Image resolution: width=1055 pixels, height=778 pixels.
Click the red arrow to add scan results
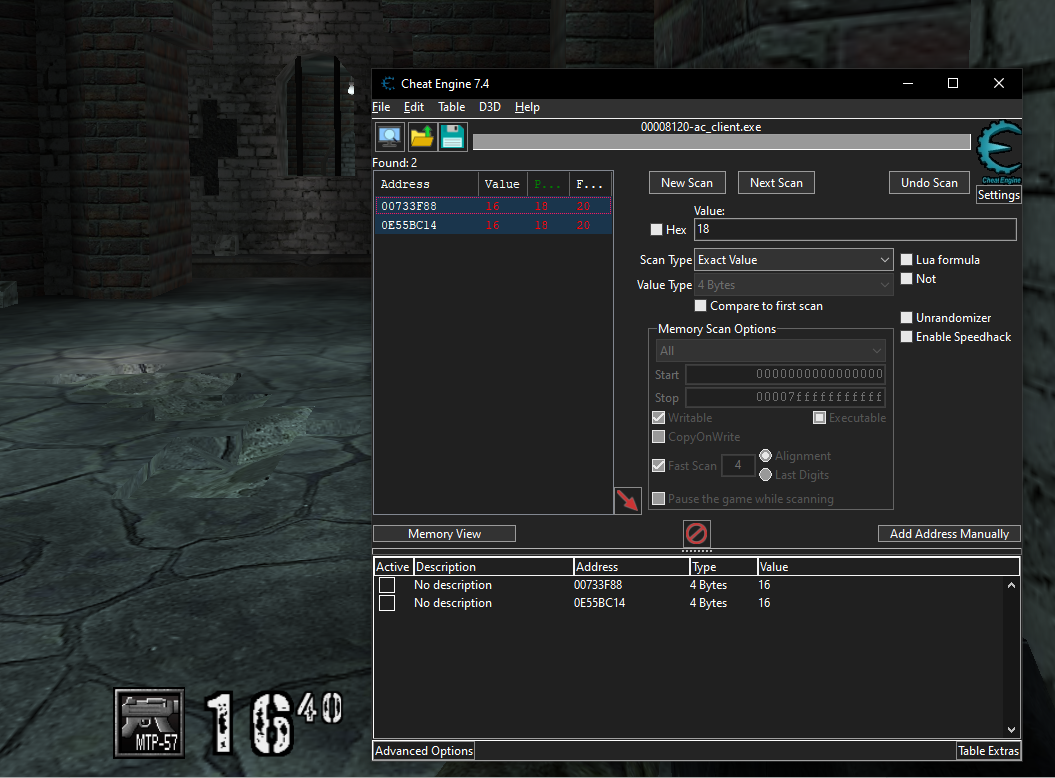pyautogui.click(x=628, y=500)
